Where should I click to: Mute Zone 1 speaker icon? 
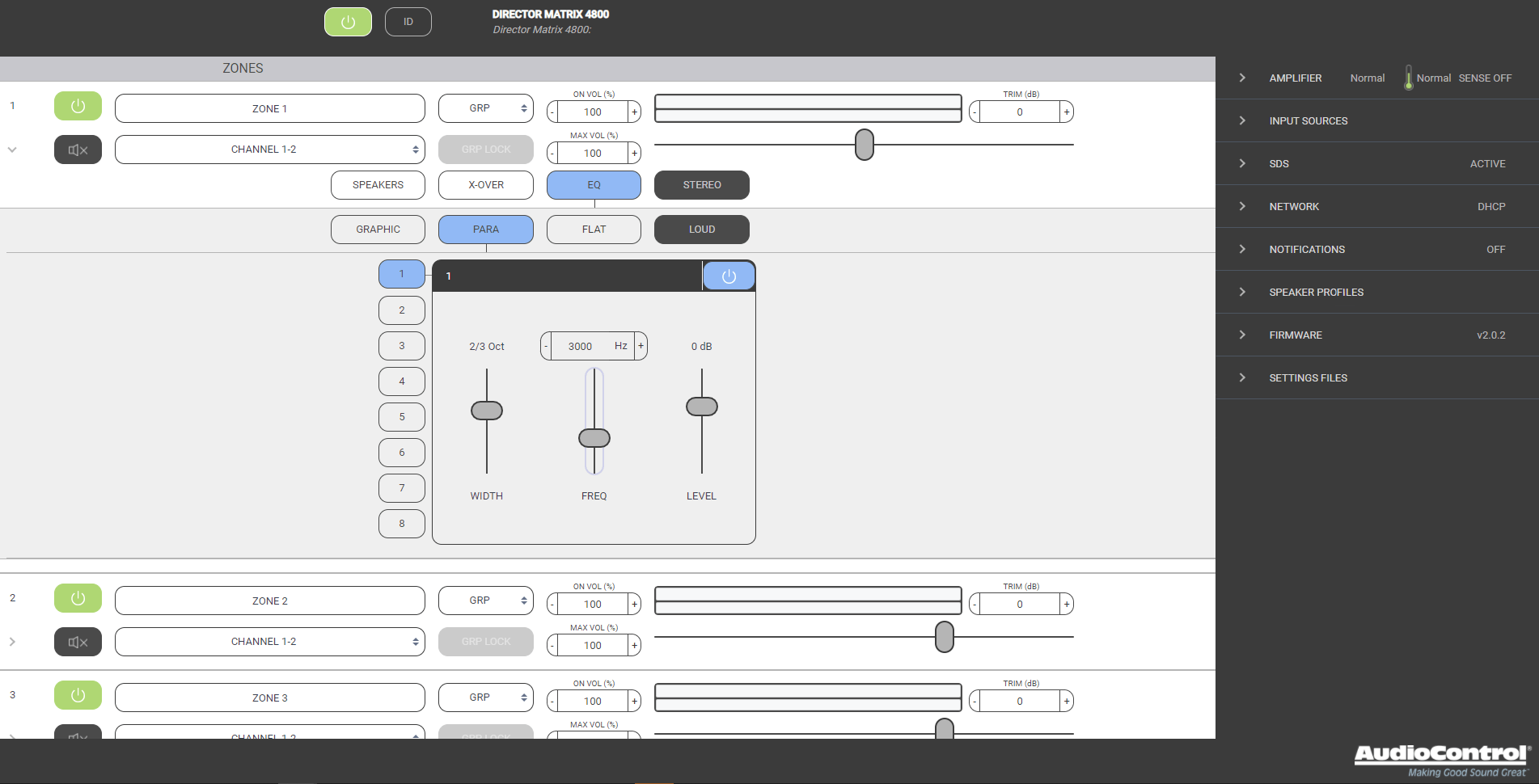(x=78, y=150)
